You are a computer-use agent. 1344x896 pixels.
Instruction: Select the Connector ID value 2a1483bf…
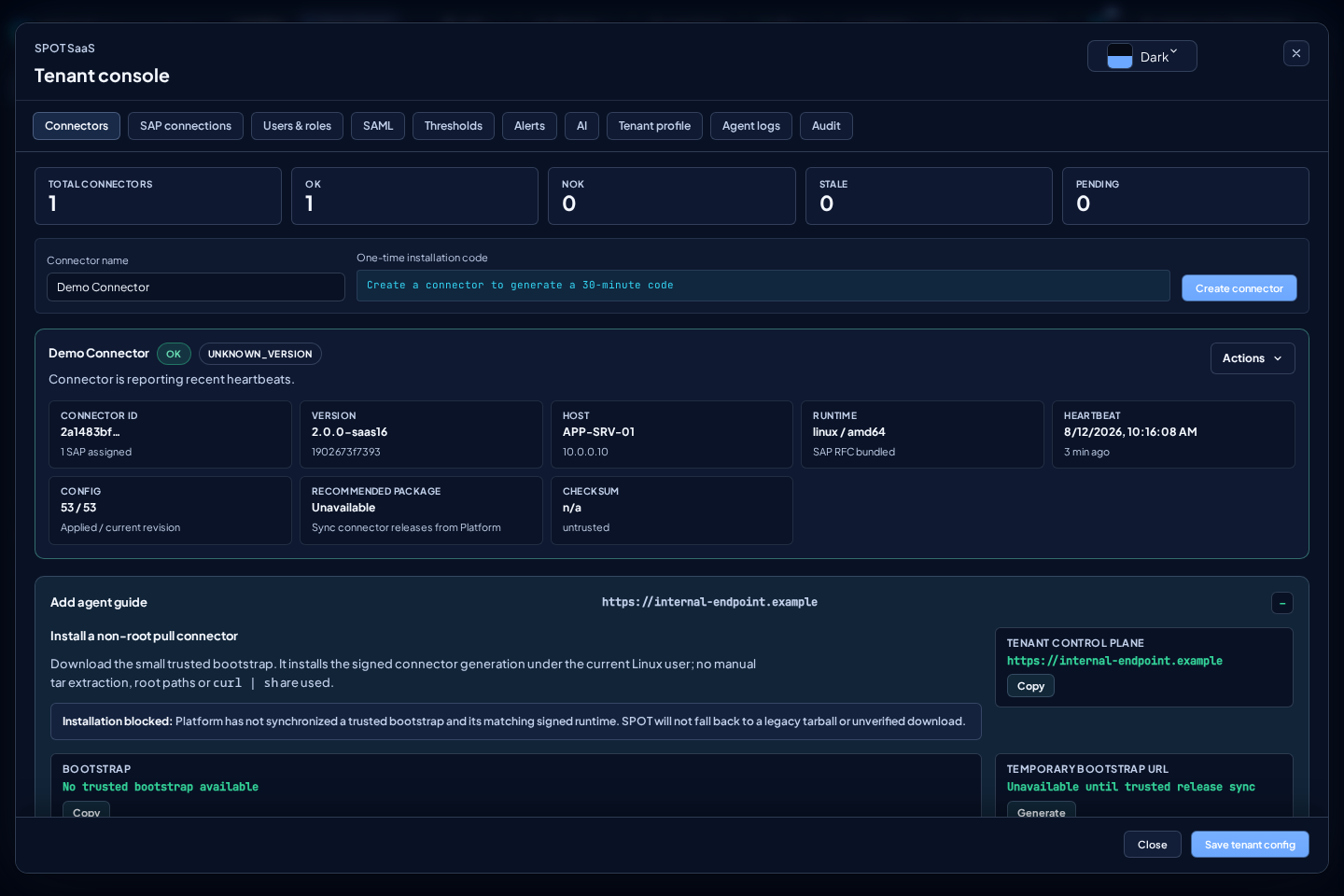[x=91, y=432]
